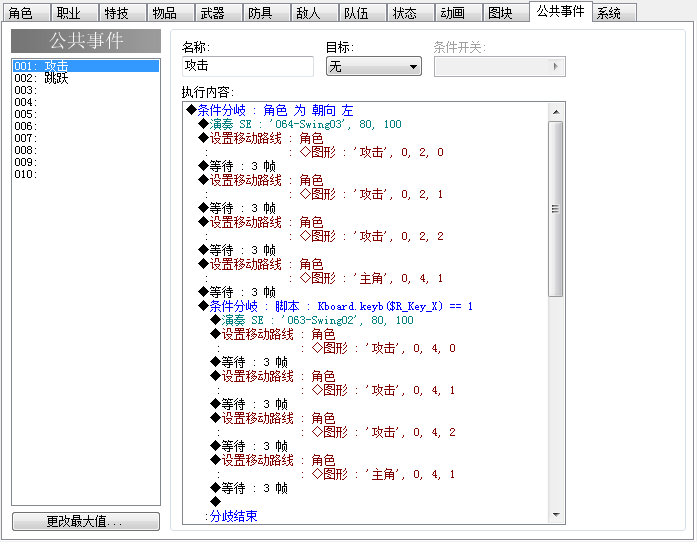Select empty list entry 010
Image resolution: width=697 pixels, height=542 pixels.
[86, 174]
